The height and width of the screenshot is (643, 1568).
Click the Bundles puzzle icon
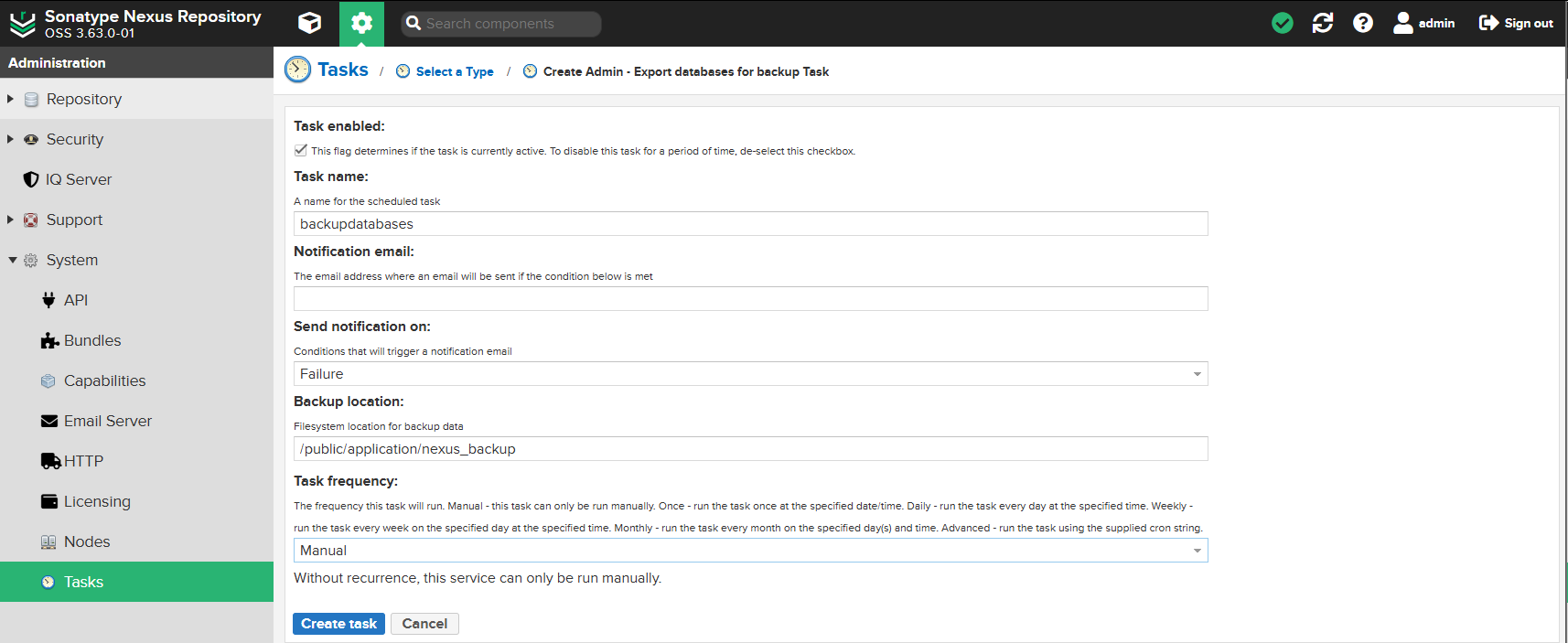(x=49, y=340)
